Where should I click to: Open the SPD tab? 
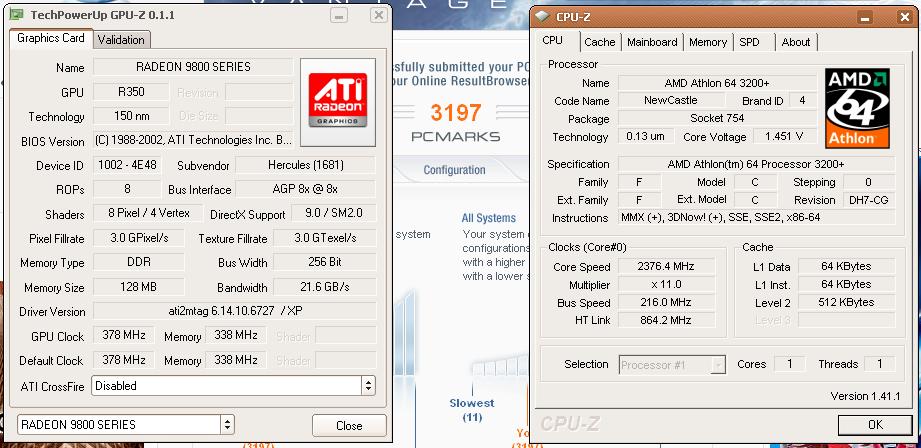pos(749,42)
